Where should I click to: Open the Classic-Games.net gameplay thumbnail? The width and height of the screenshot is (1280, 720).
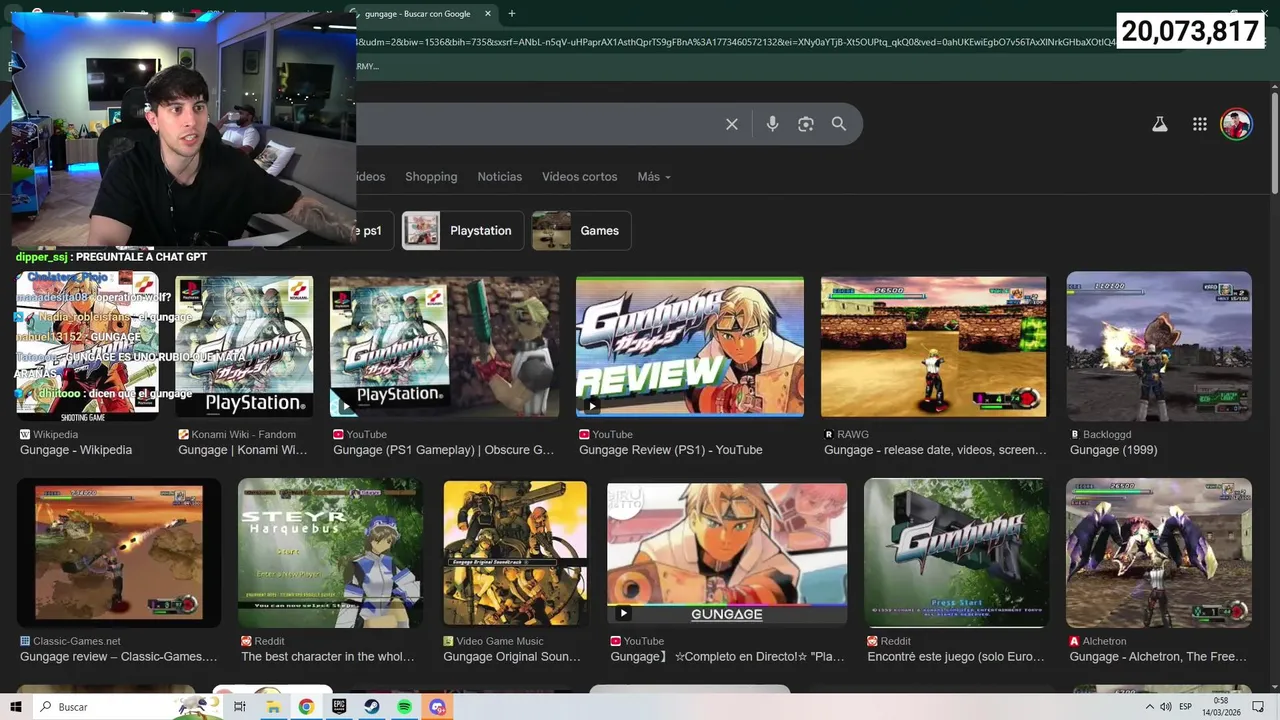point(119,553)
